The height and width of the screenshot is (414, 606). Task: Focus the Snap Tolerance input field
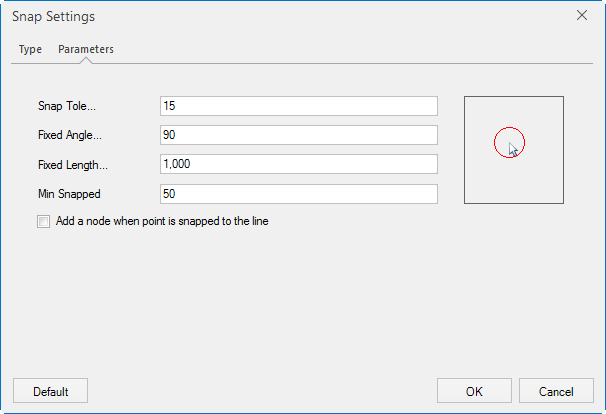coord(298,106)
